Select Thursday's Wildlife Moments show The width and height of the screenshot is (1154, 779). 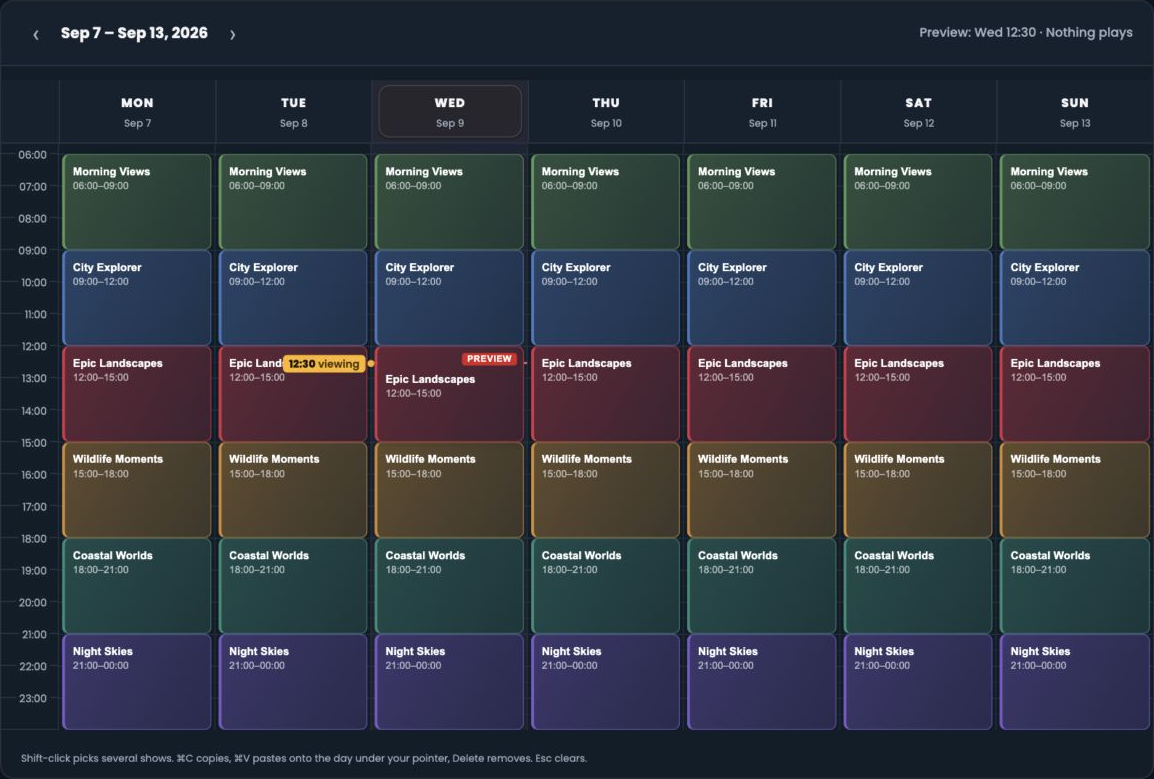click(606, 490)
